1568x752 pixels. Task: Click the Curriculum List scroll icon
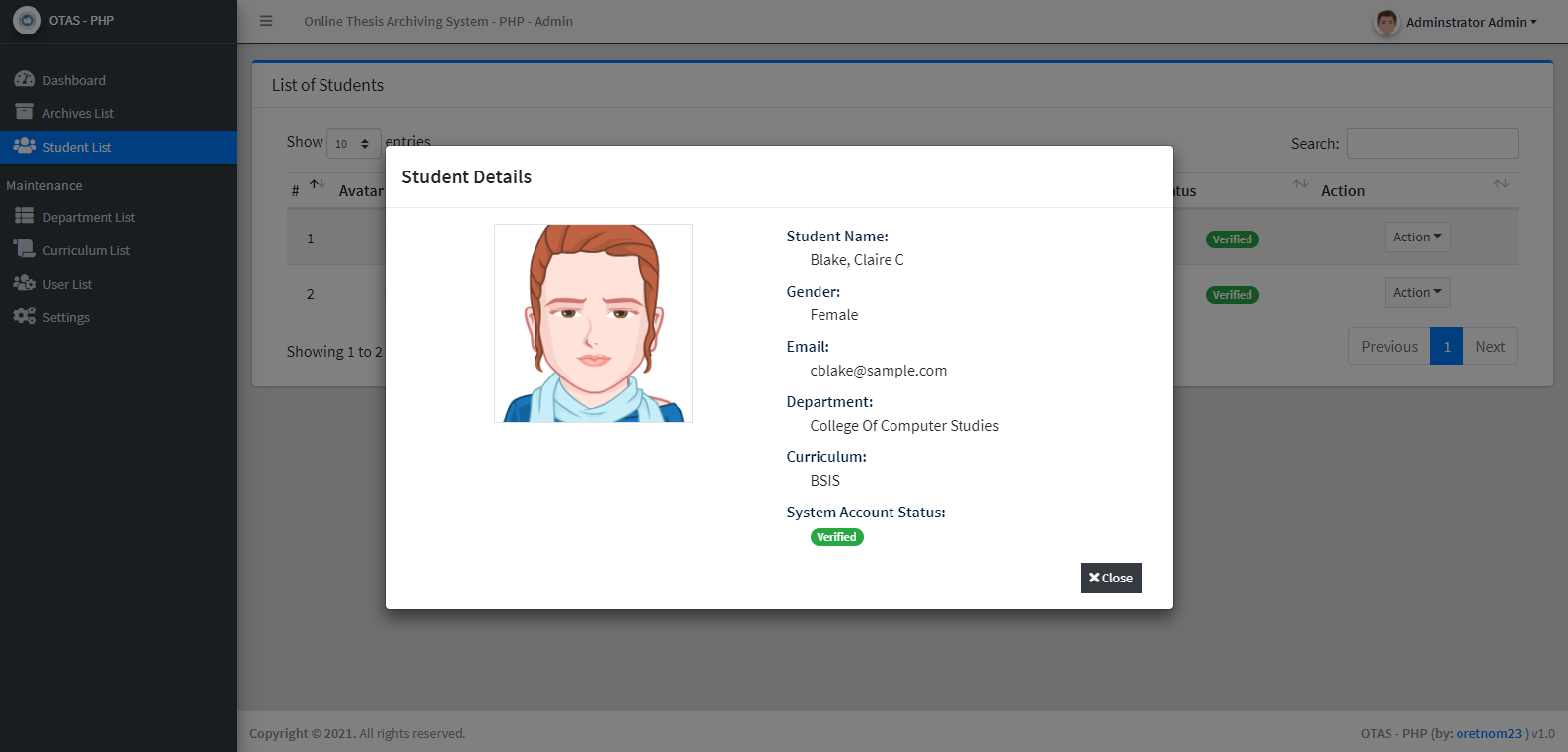[x=25, y=249]
